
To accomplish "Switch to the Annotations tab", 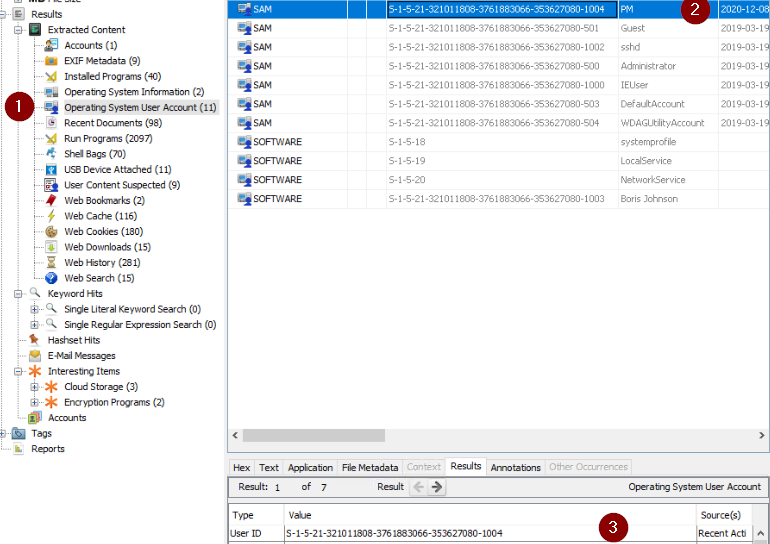I will pos(516,467).
